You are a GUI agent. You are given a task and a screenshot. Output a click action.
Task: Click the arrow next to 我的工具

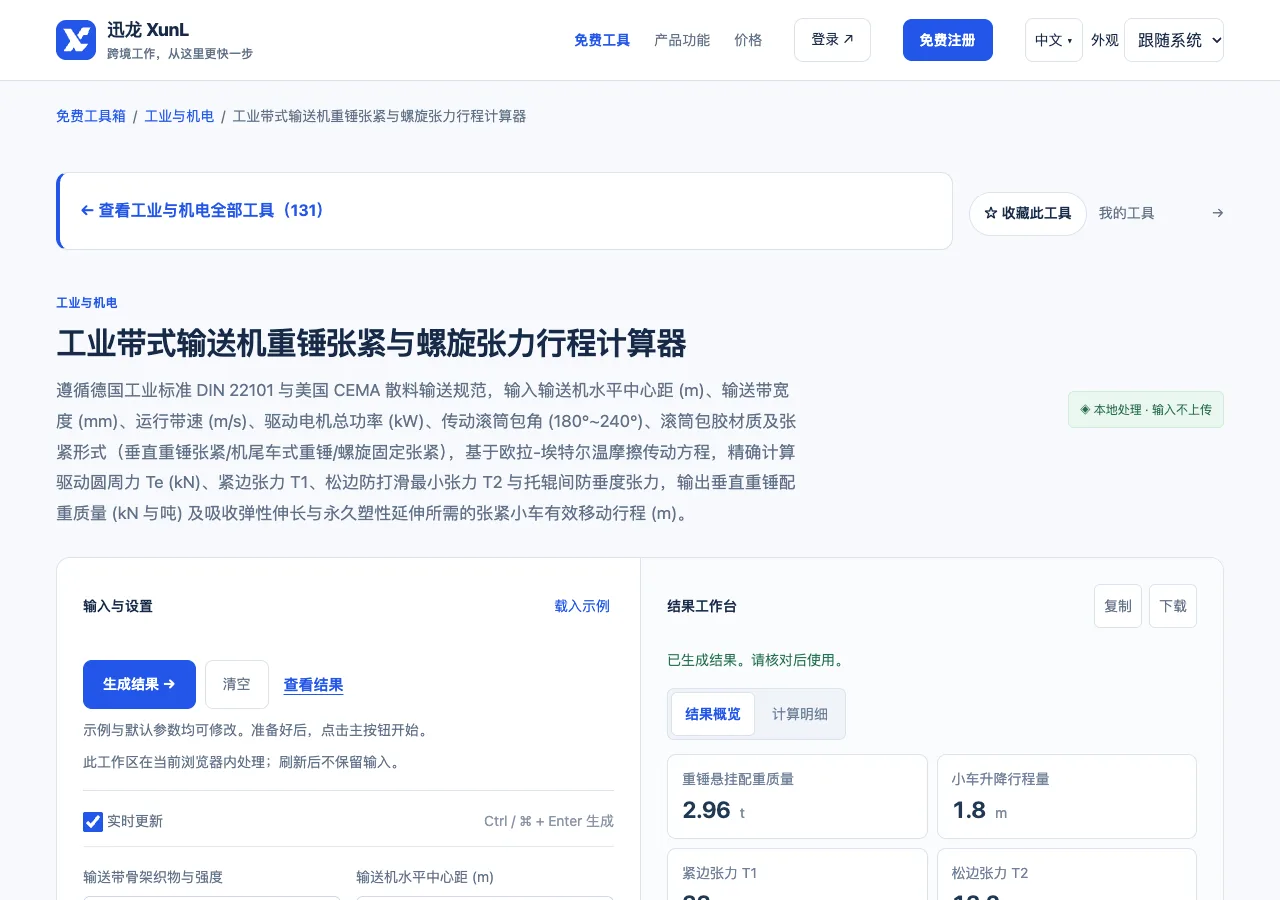click(1217, 213)
